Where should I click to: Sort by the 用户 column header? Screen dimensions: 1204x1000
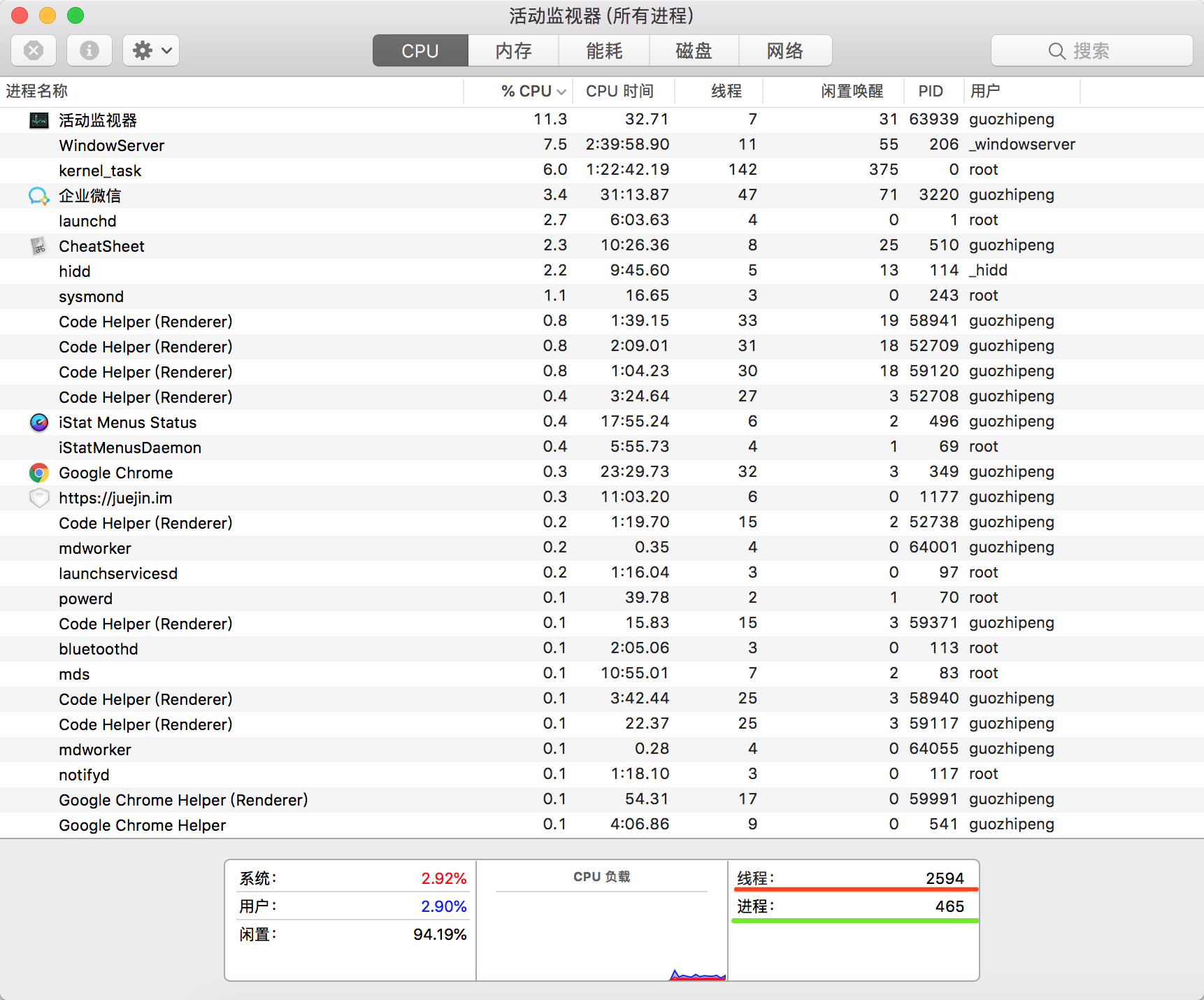click(1022, 91)
